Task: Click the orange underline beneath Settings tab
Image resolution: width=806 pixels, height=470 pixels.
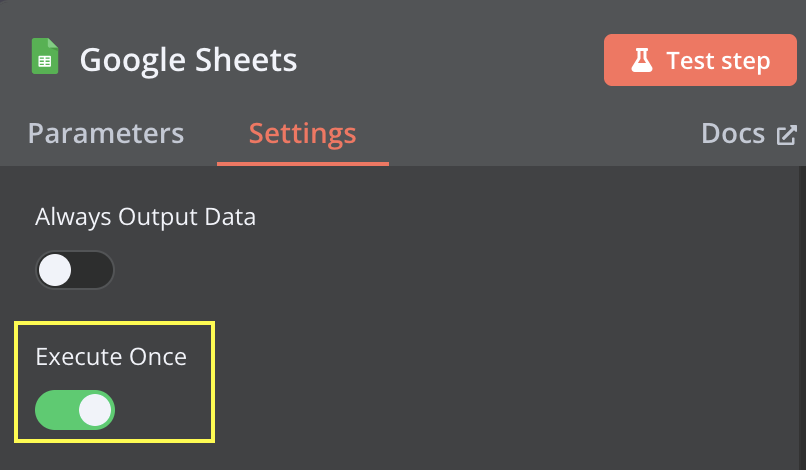Action: click(303, 164)
